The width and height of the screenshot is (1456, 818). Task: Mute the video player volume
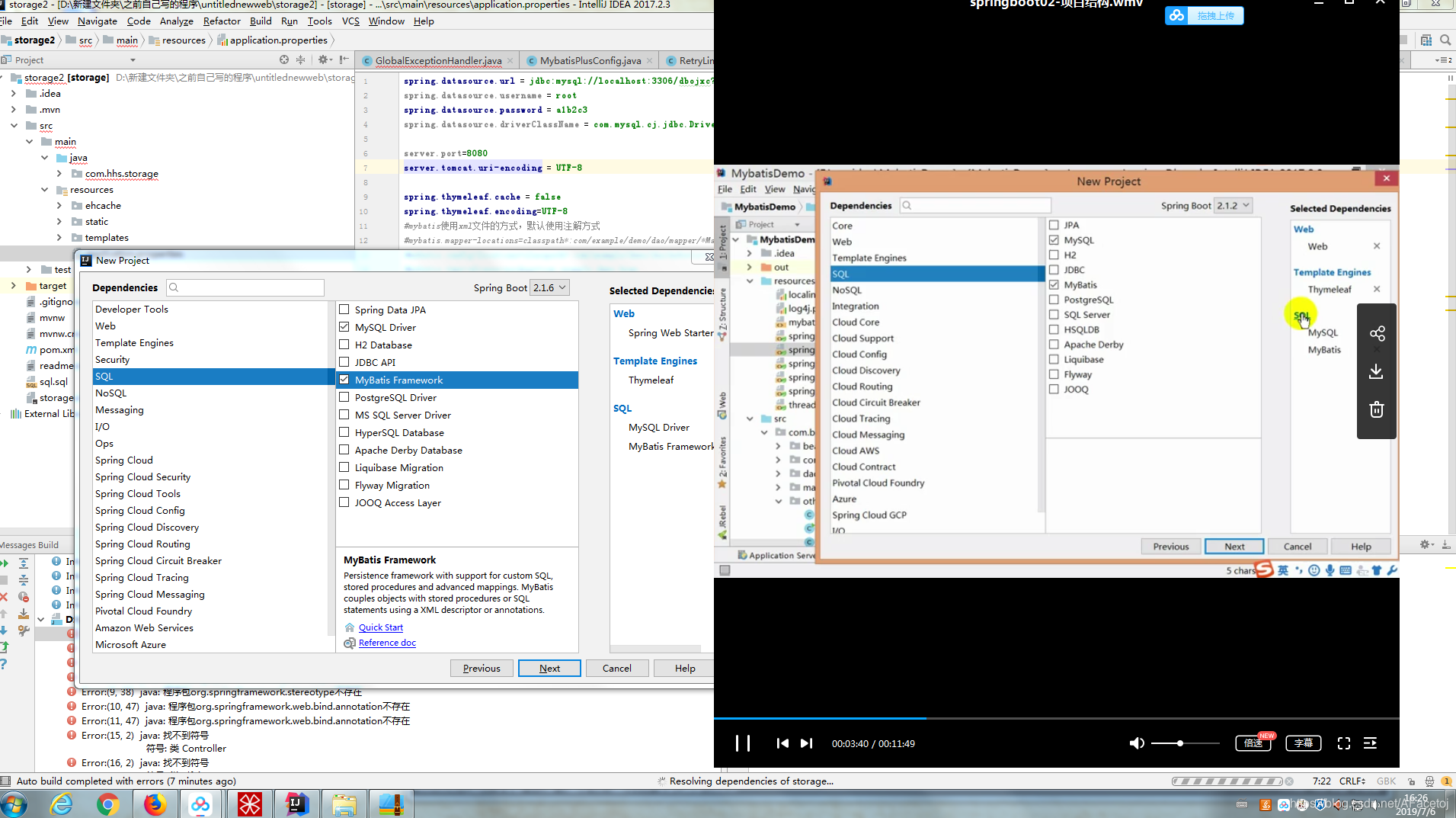[1137, 743]
